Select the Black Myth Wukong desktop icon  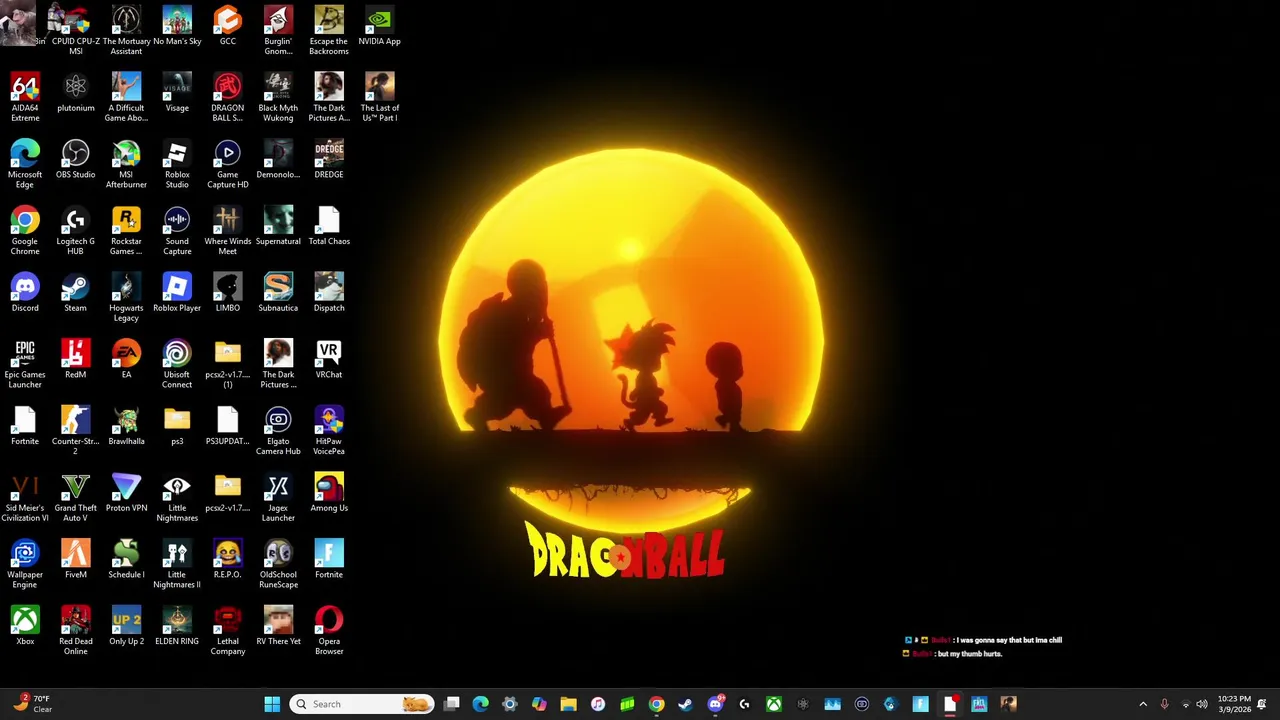point(278,97)
